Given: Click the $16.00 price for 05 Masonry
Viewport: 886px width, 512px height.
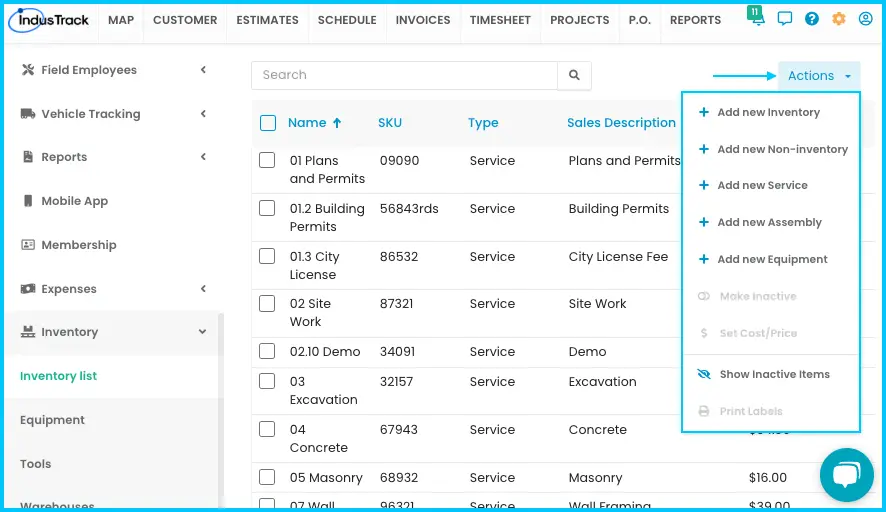Looking at the screenshot, I should pyautogui.click(x=767, y=478).
